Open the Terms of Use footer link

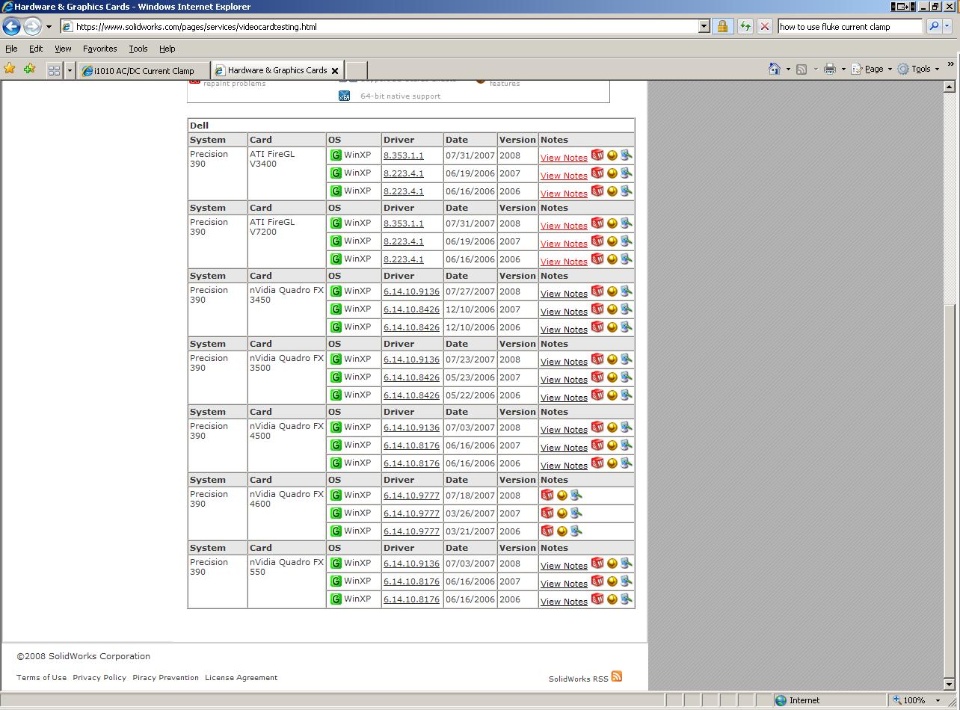(41, 678)
